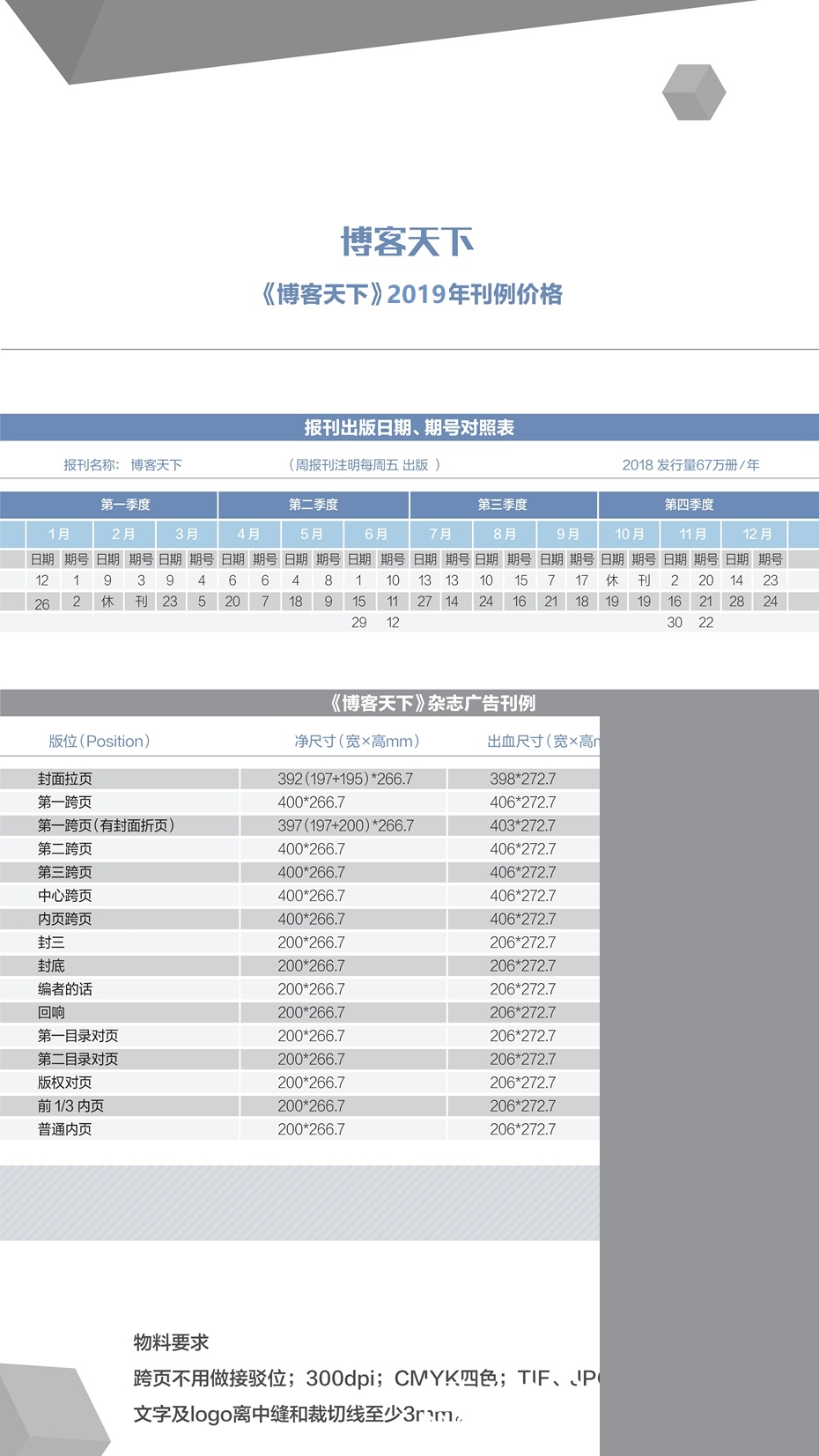Click date 26 in the January column
819x1456 pixels.
41,604
